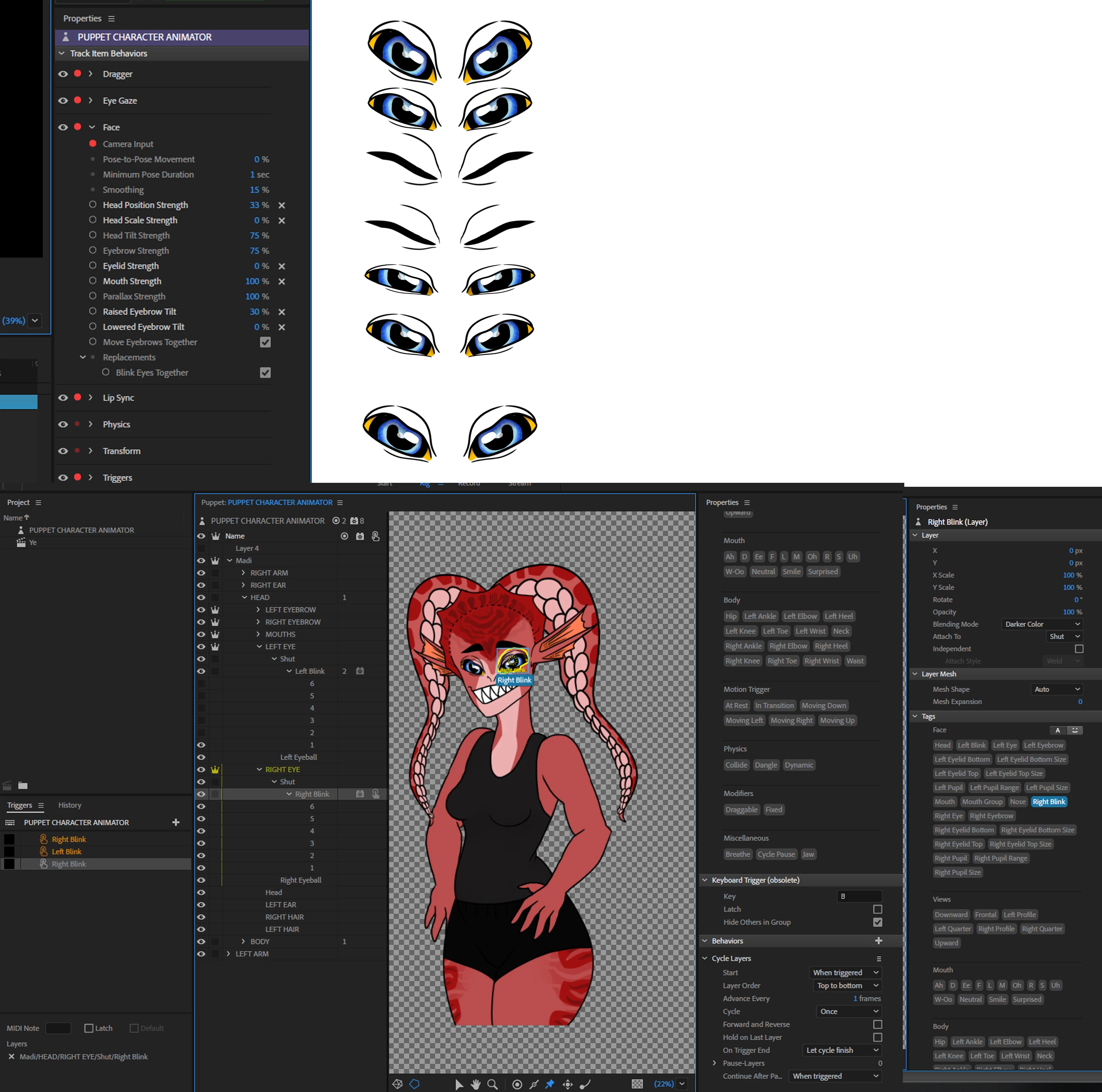The height and width of the screenshot is (1092, 1102).
Task: Toggle mesh display icon
Action: (x=398, y=1084)
